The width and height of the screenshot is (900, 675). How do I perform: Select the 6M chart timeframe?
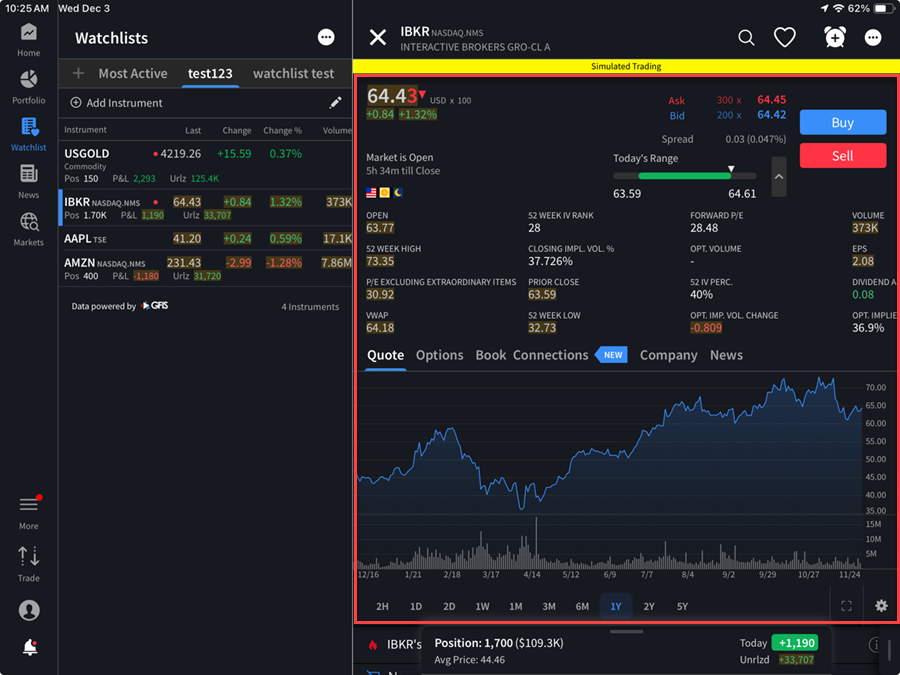(x=582, y=606)
